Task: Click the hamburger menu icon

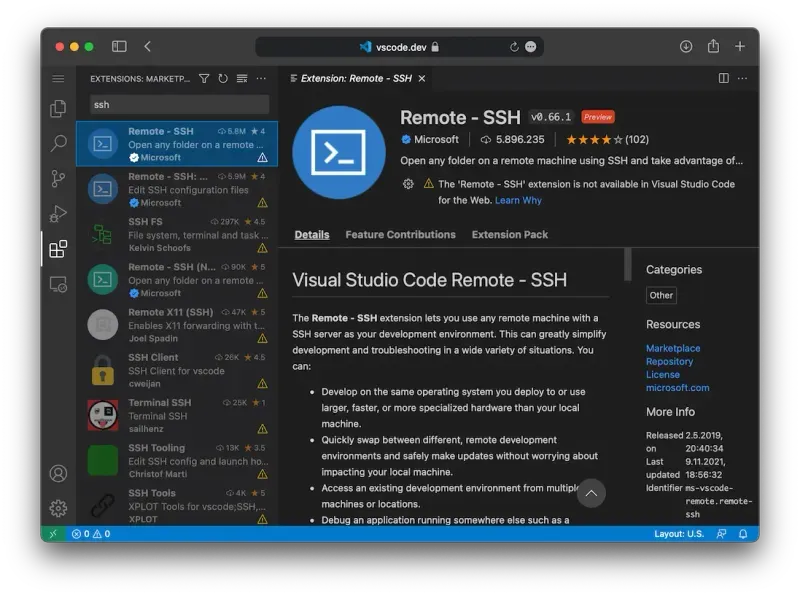Action: (58, 79)
